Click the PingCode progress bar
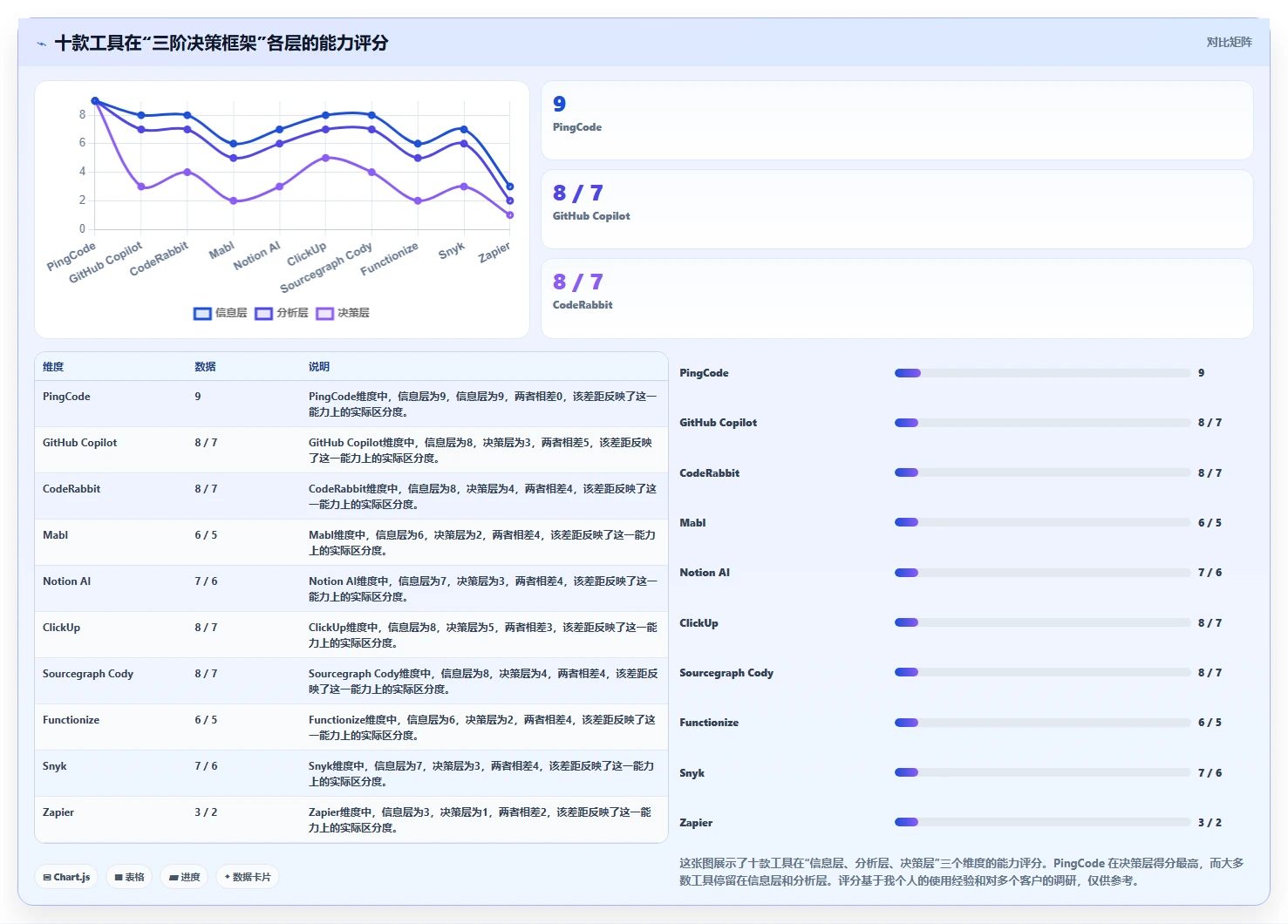This screenshot has height=924, width=1288. click(x=1042, y=373)
